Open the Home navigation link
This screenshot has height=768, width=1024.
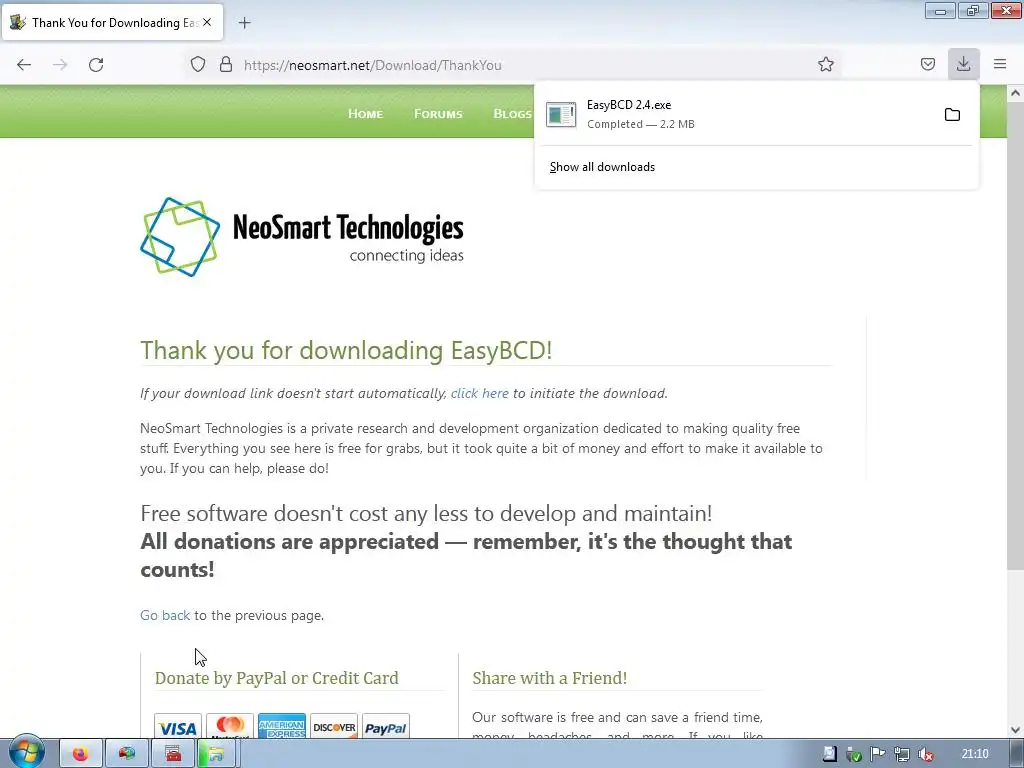point(365,114)
